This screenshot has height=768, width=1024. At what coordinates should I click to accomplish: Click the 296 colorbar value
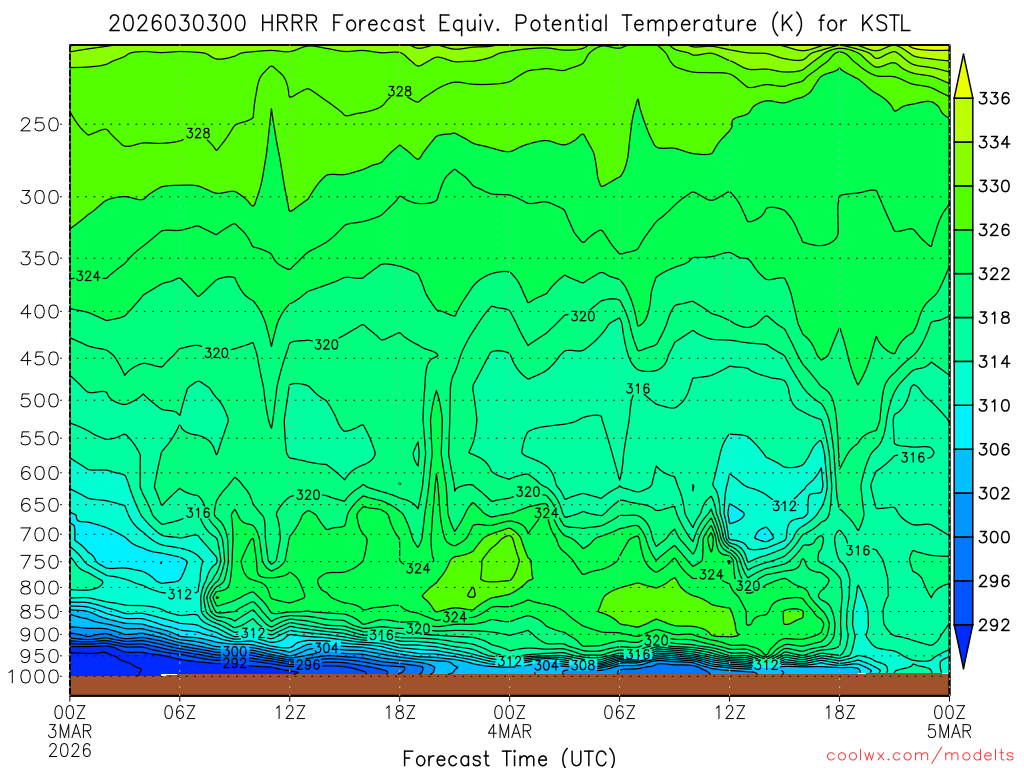994,581
